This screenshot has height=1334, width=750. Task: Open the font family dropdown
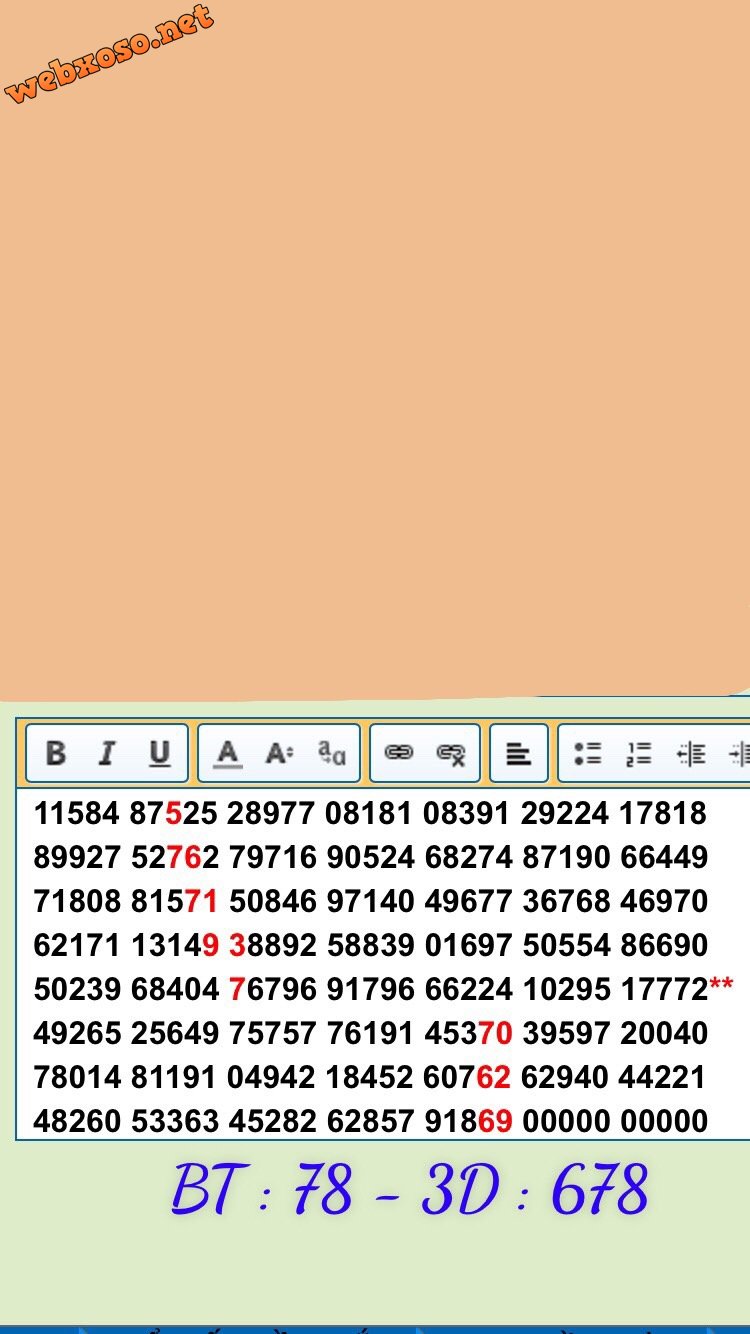pos(331,753)
